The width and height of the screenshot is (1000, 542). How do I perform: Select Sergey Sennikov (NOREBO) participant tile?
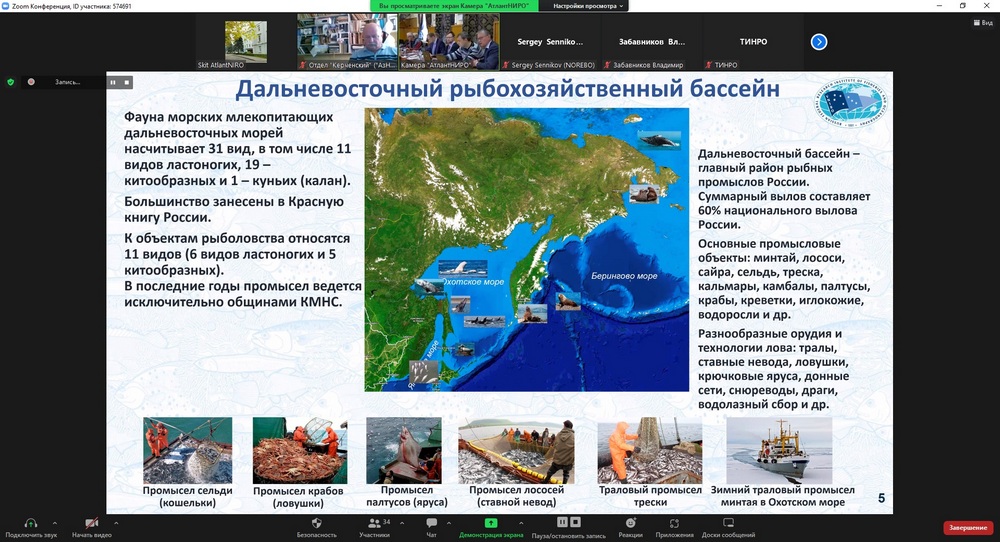[550, 42]
